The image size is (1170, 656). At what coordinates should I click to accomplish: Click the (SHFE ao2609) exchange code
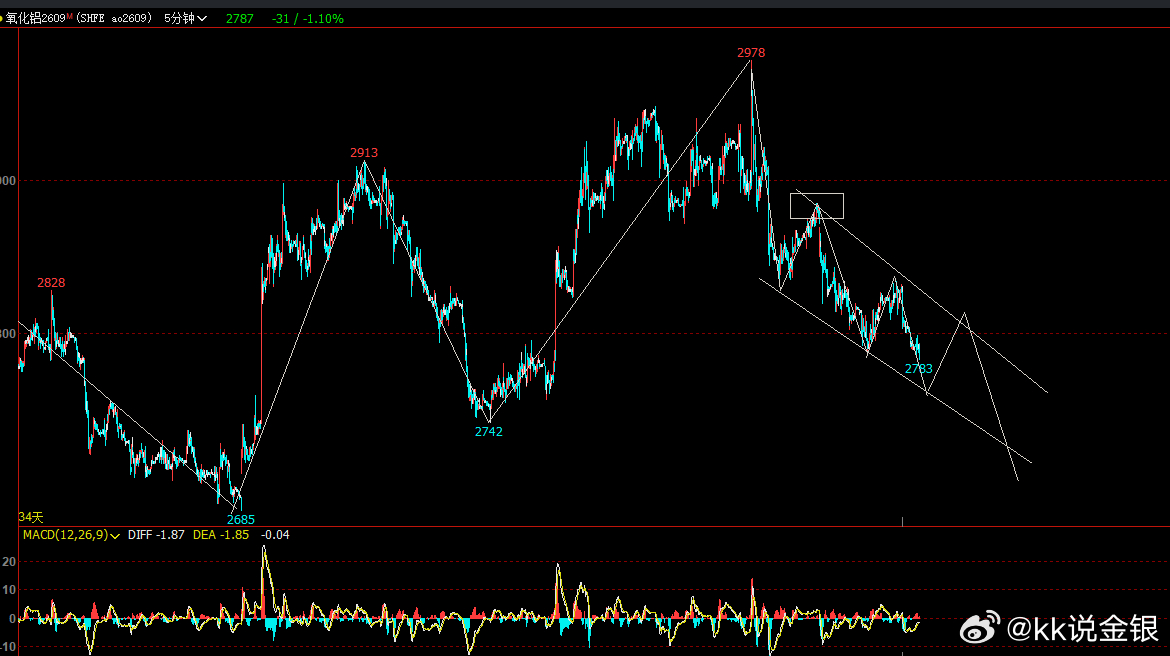(x=113, y=18)
